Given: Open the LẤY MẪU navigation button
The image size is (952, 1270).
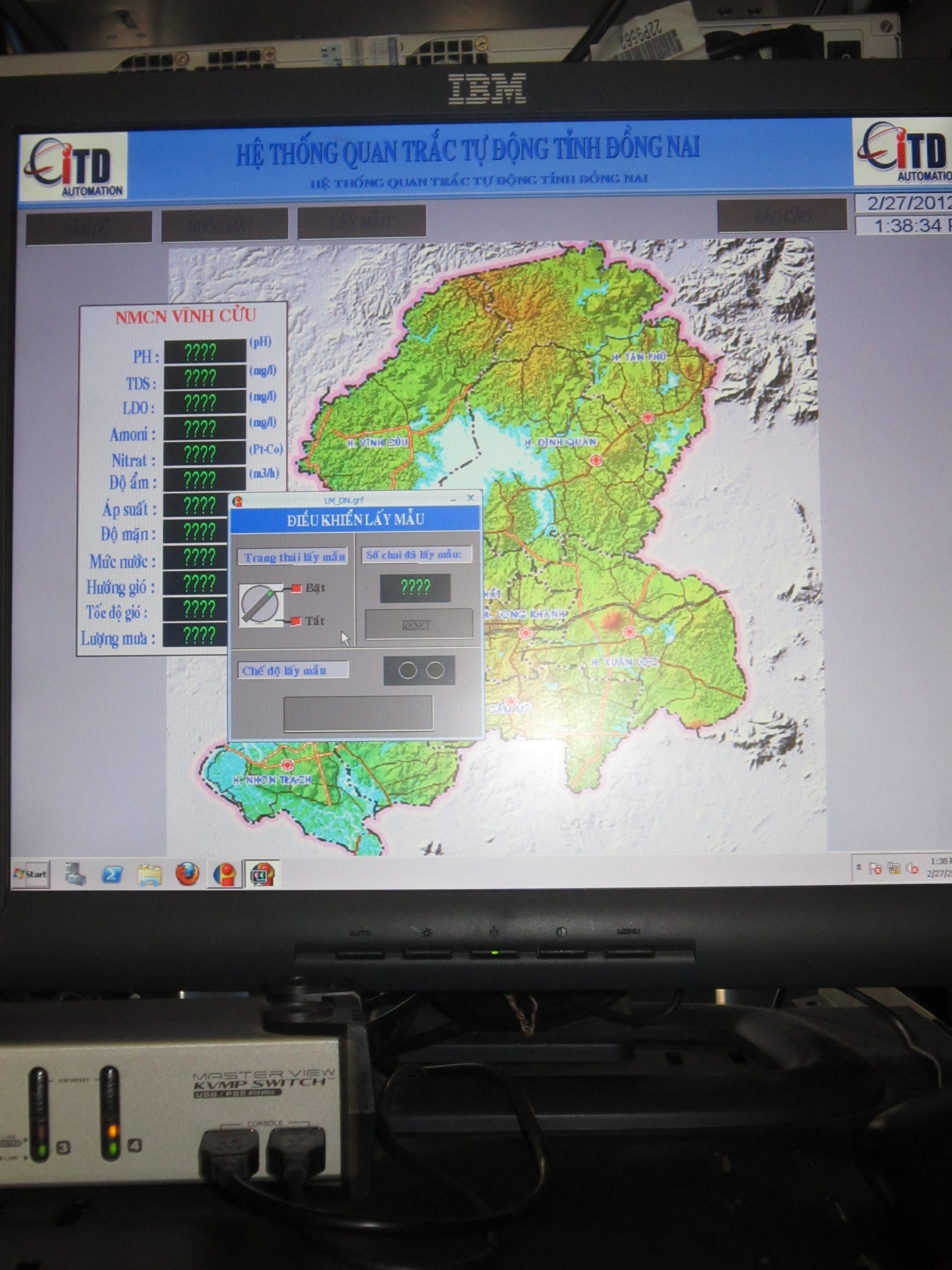Looking at the screenshot, I should pos(361,221).
